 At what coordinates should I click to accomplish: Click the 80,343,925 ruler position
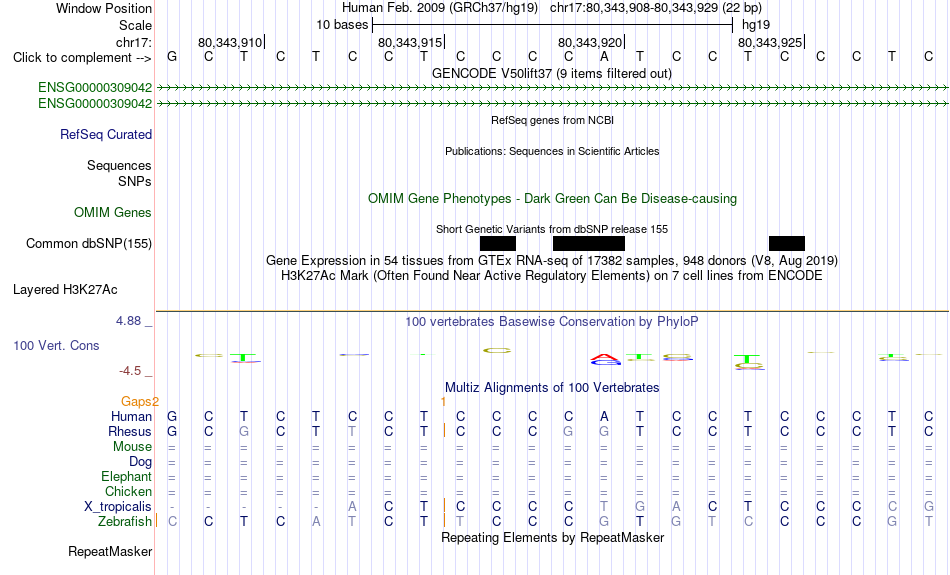[769, 42]
